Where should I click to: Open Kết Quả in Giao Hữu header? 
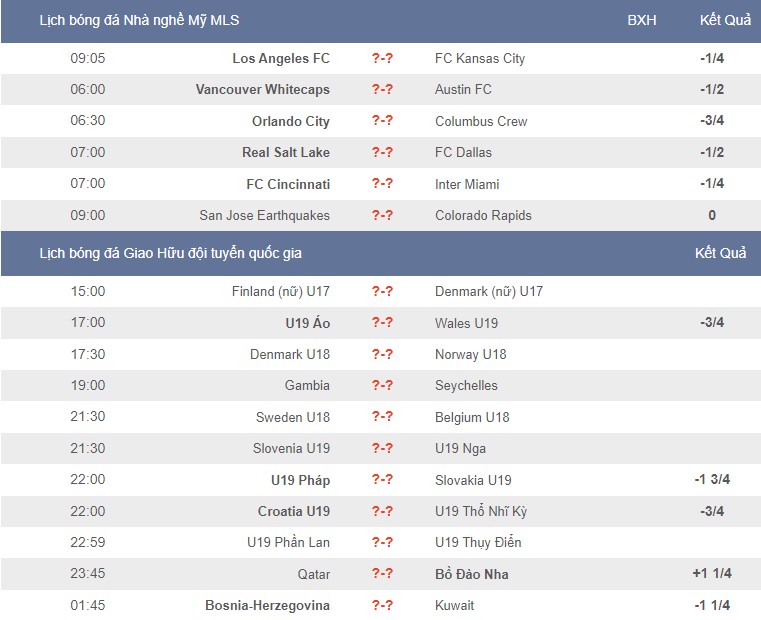(x=720, y=253)
